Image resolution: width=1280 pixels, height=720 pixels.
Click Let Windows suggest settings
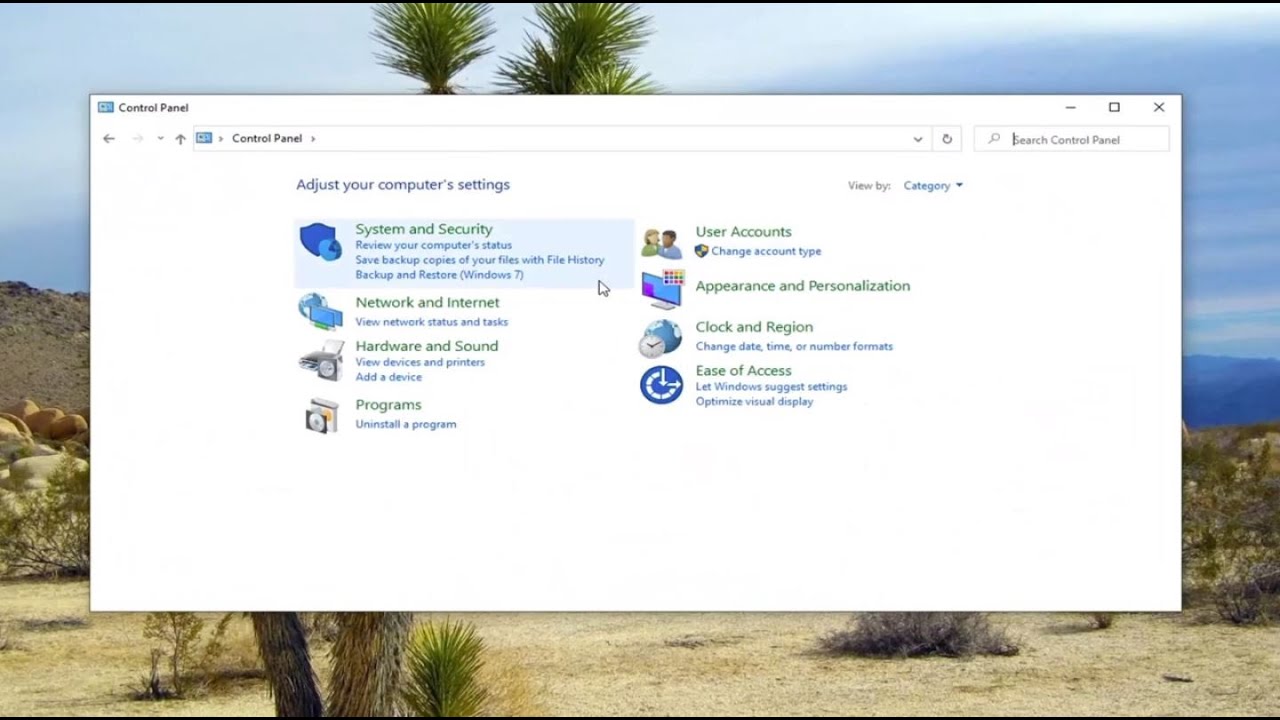(x=771, y=387)
